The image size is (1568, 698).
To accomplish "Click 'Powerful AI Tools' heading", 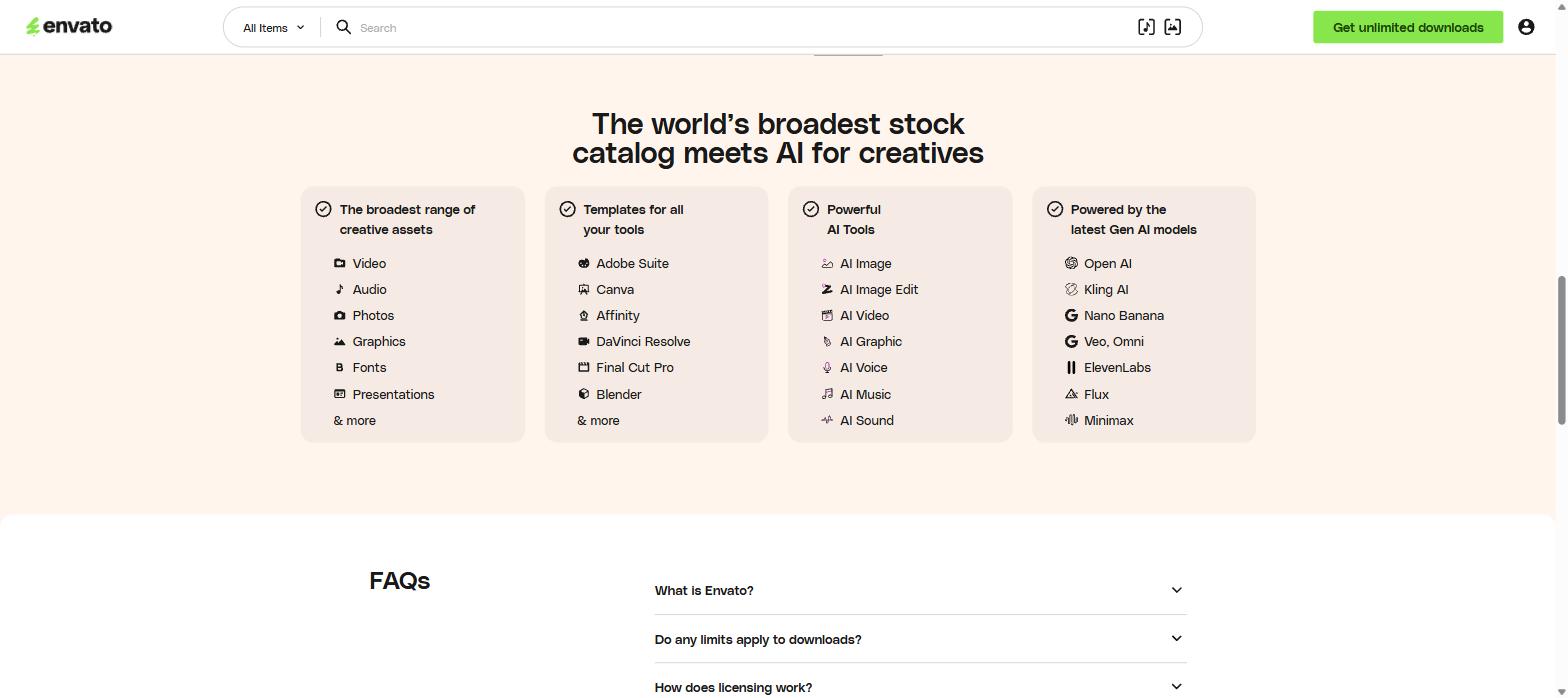I will pyautogui.click(x=854, y=219).
